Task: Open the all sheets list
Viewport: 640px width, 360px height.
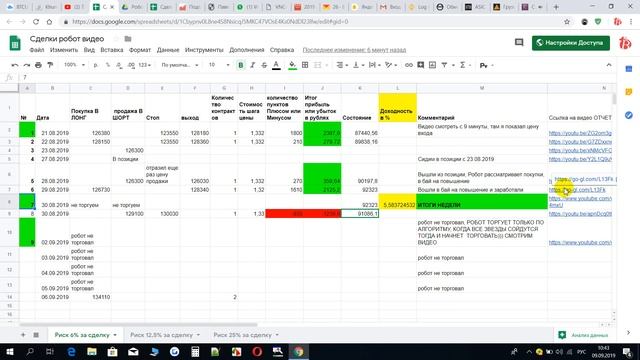Action: (36, 335)
